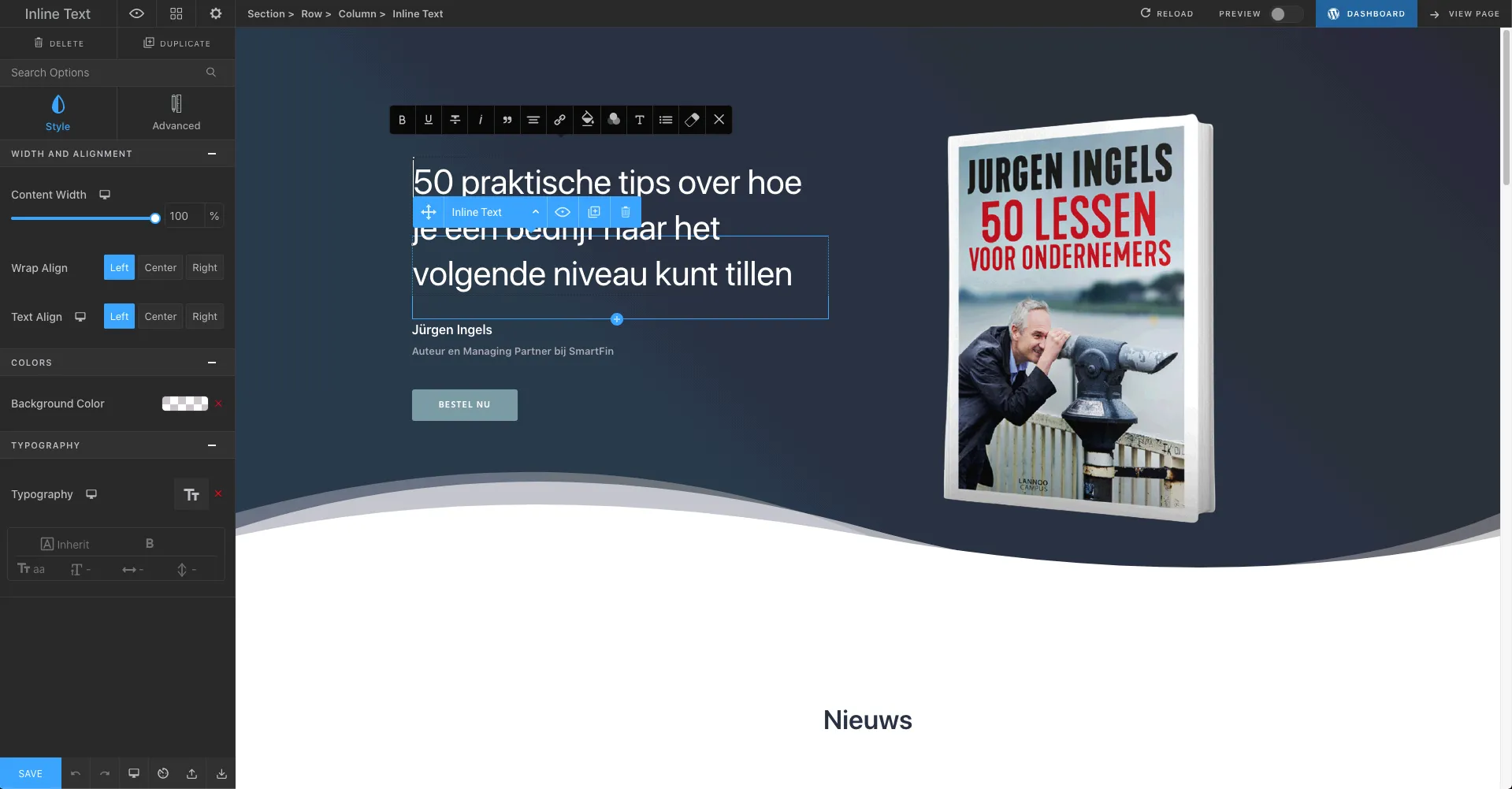This screenshot has height=789, width=1512.
Task: Toggle the Preview switch
Action: (x=1285, y=14)
